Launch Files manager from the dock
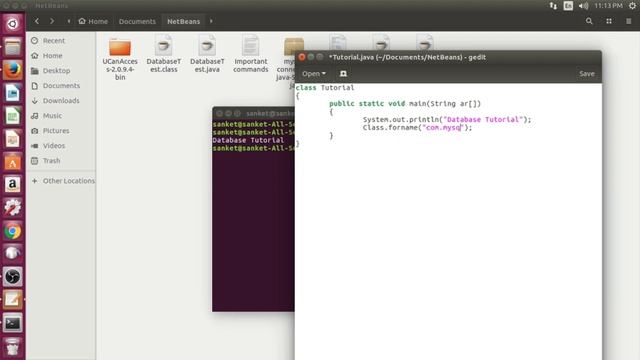The width and height of the screenshot is (640, 360). (x=13, y=47)
